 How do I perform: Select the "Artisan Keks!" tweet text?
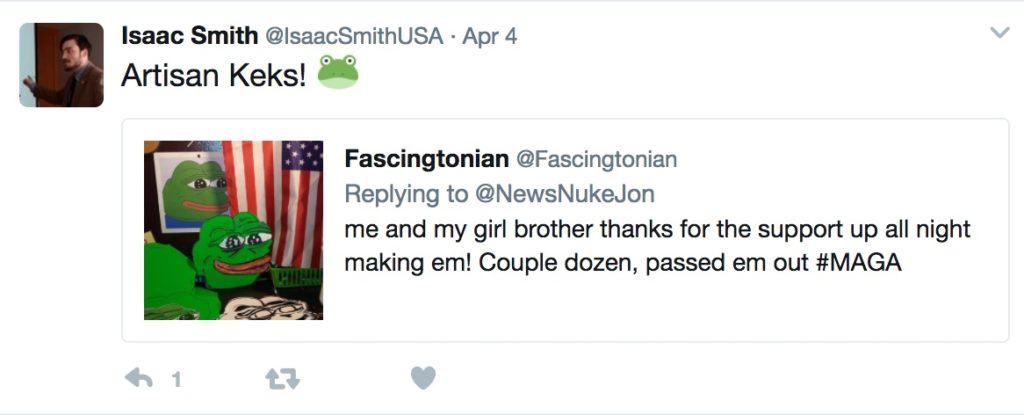coord(214,75)
